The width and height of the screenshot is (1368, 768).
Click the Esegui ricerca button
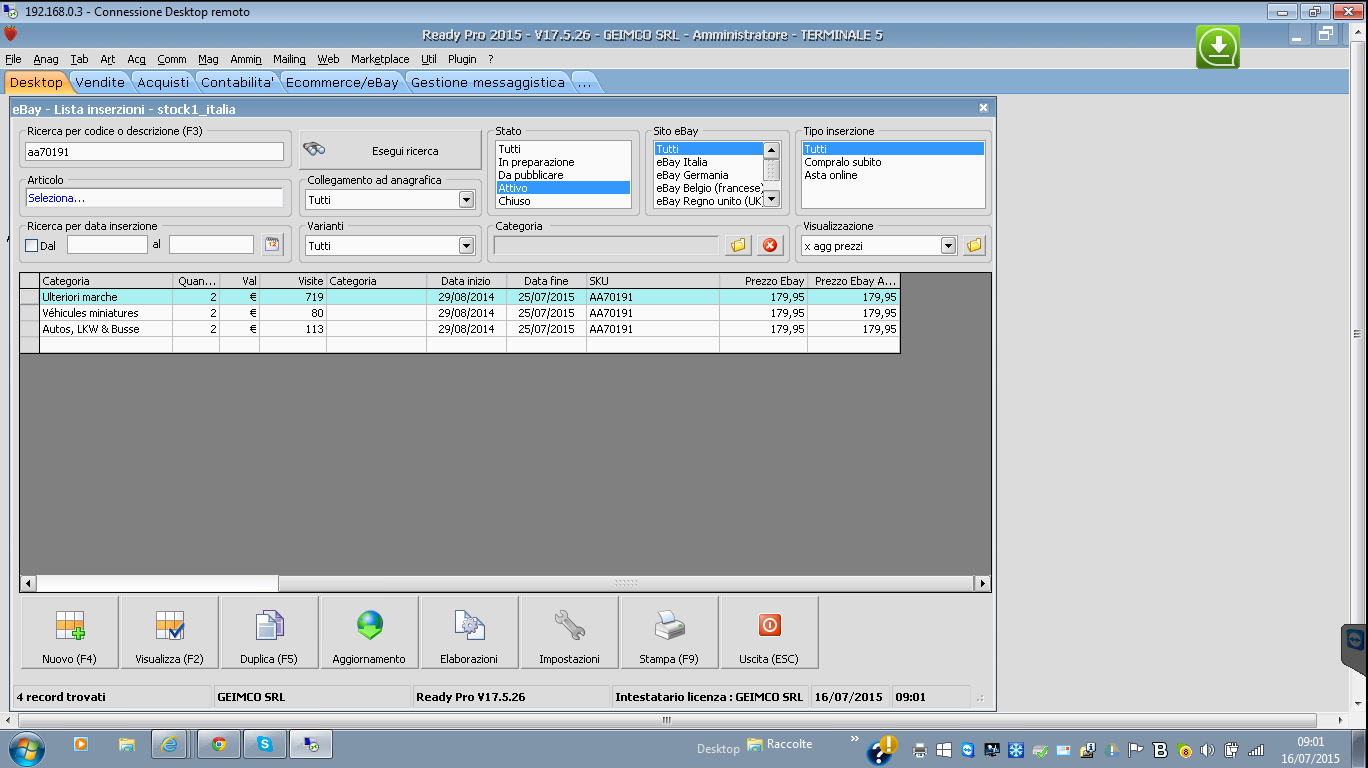[390, 151]
